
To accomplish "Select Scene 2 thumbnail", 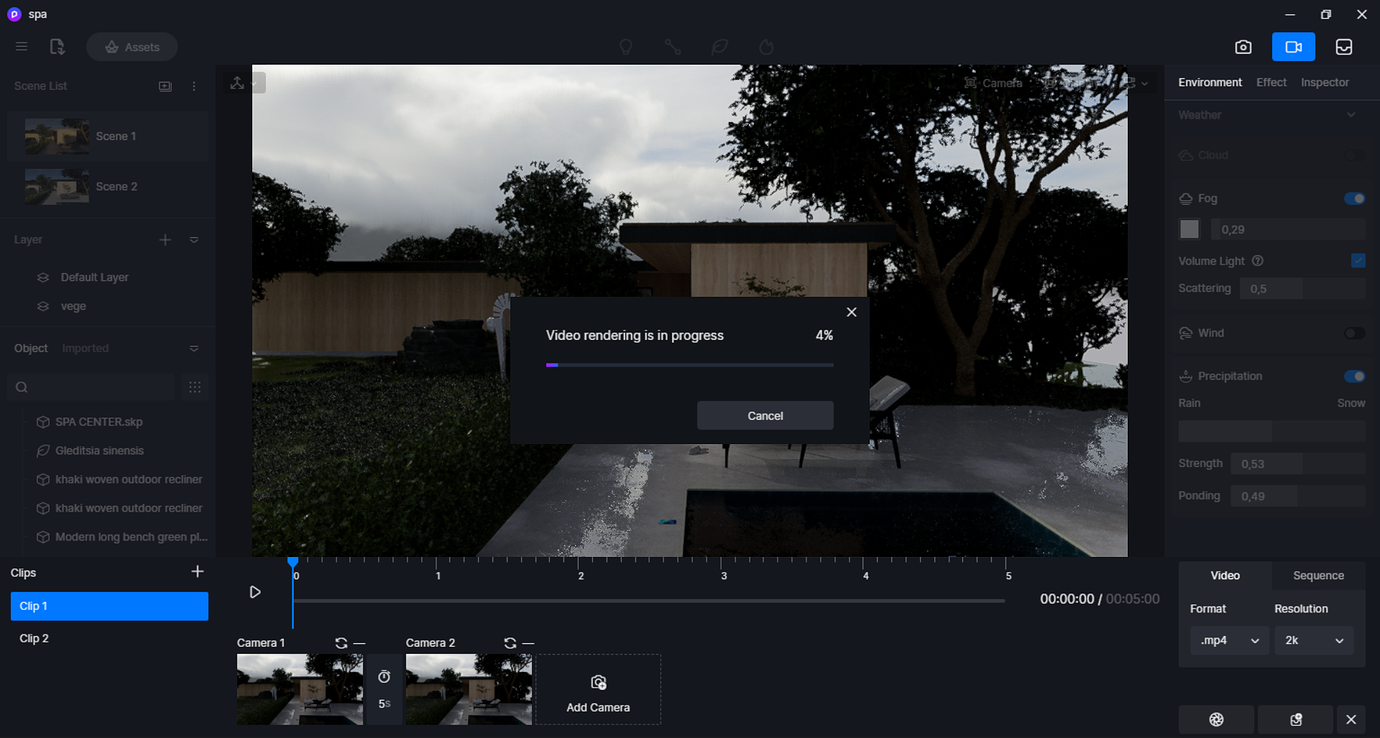I will click(57, 187).
